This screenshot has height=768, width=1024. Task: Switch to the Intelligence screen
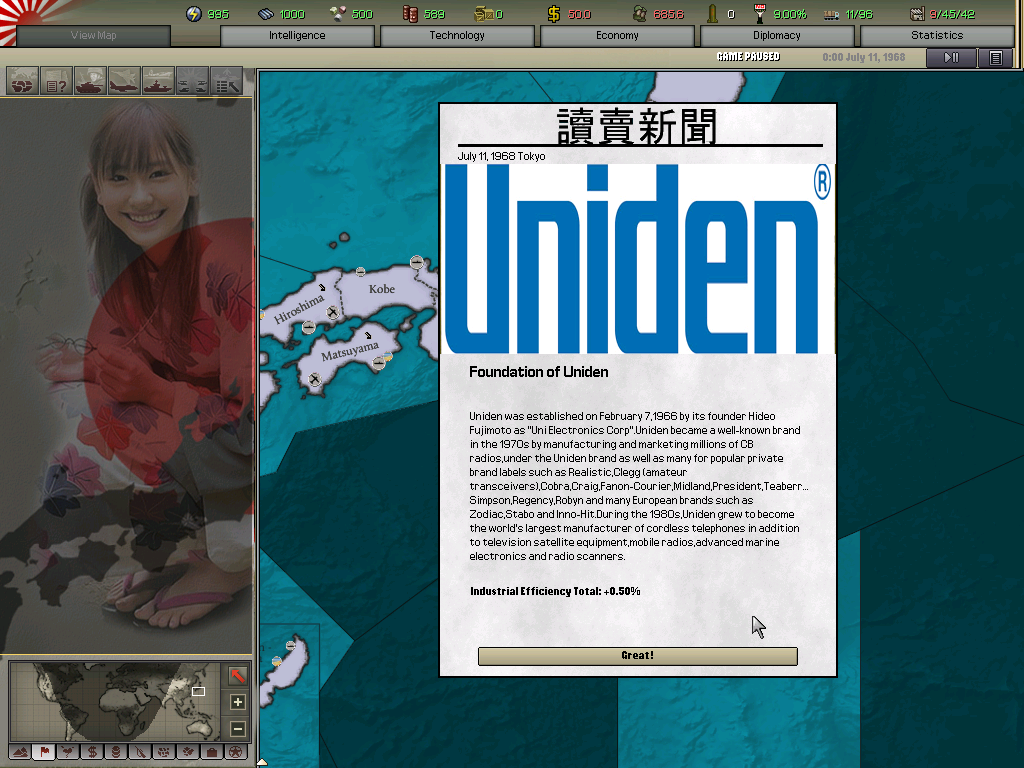point(299,35)
